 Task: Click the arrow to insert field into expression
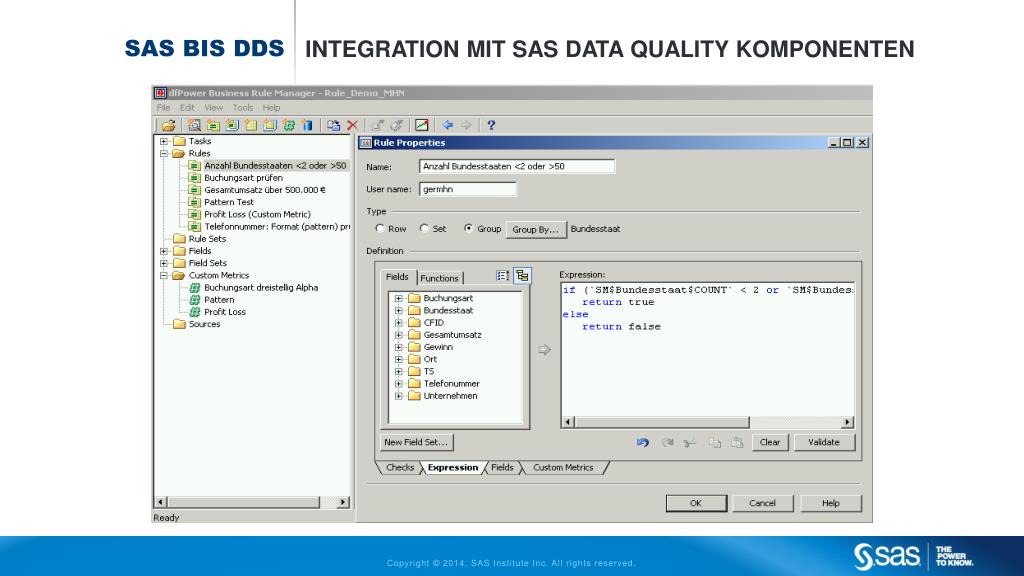544,350
